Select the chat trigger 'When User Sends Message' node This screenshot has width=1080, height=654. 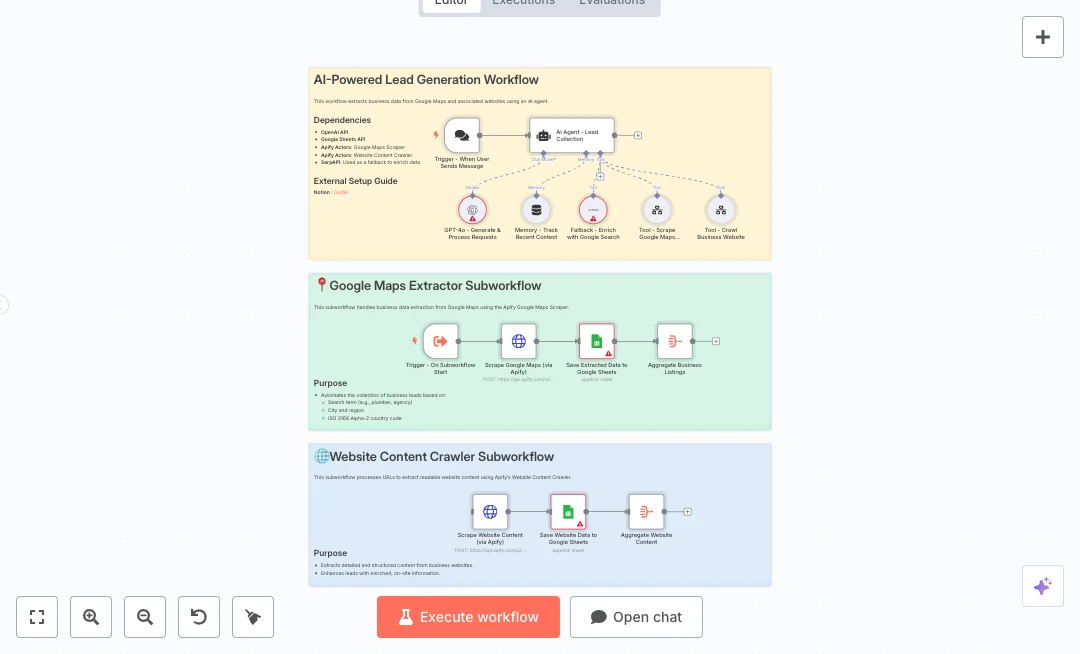[x=461, y=135]
